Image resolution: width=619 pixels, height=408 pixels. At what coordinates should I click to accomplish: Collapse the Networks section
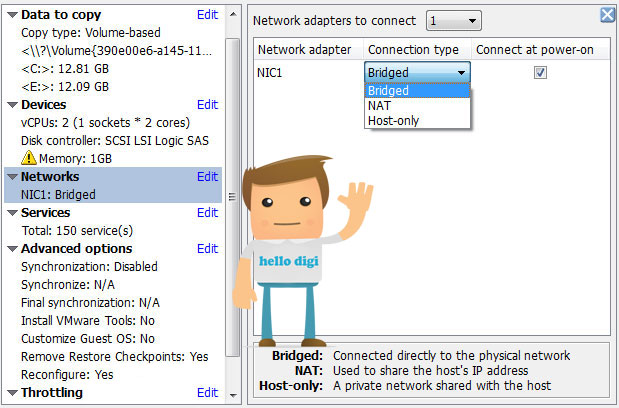click(13, 177)
